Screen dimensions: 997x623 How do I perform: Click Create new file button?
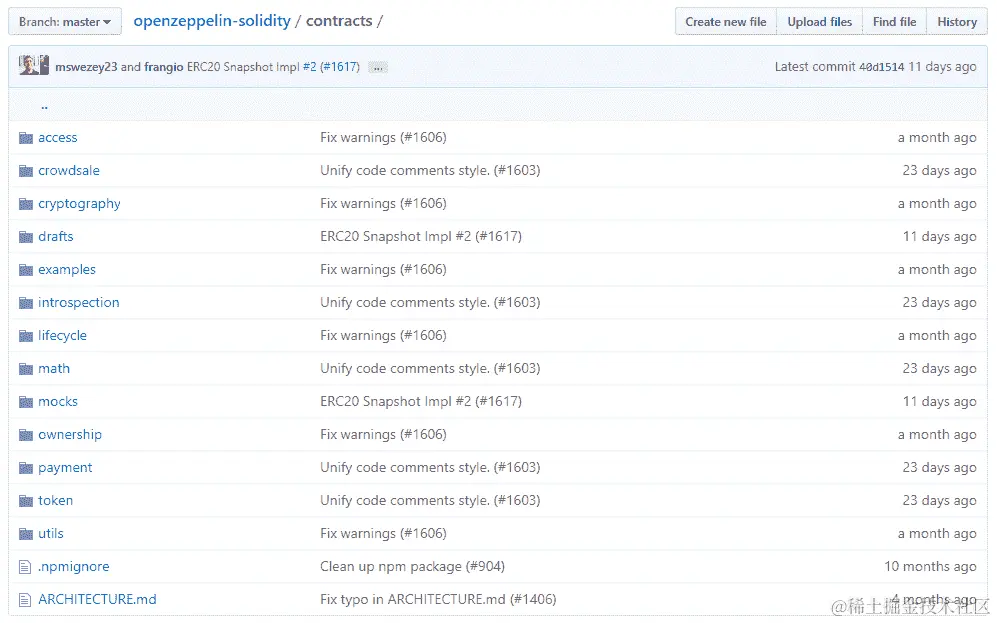click(725, 22)
